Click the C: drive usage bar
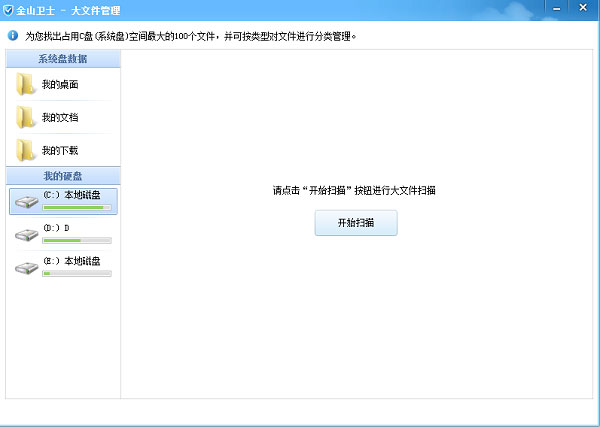This screenshot has width=600, height=427. click(77, 208)
